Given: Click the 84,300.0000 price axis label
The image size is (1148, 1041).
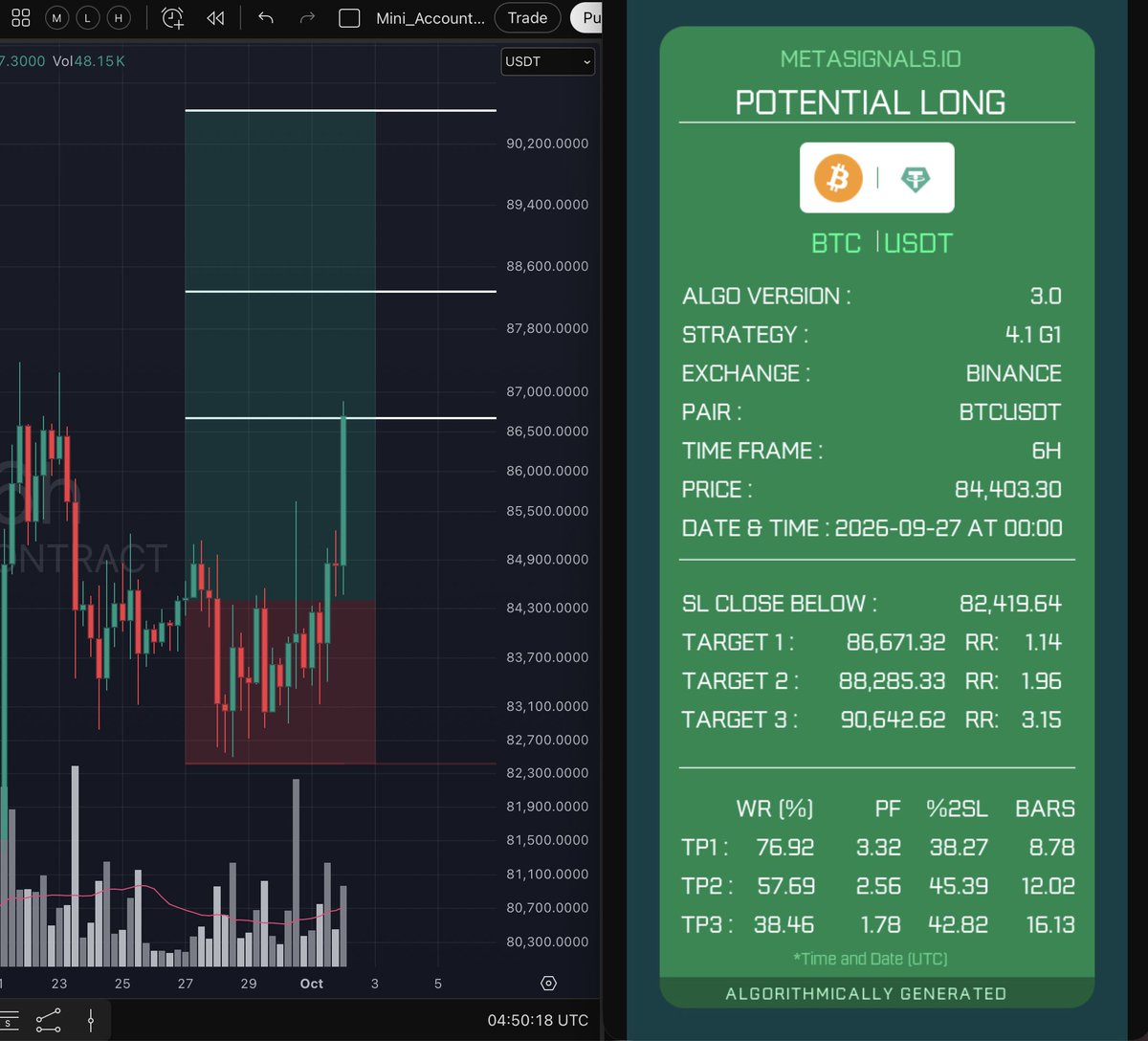Looking at the screenshot, I should 547,608.
